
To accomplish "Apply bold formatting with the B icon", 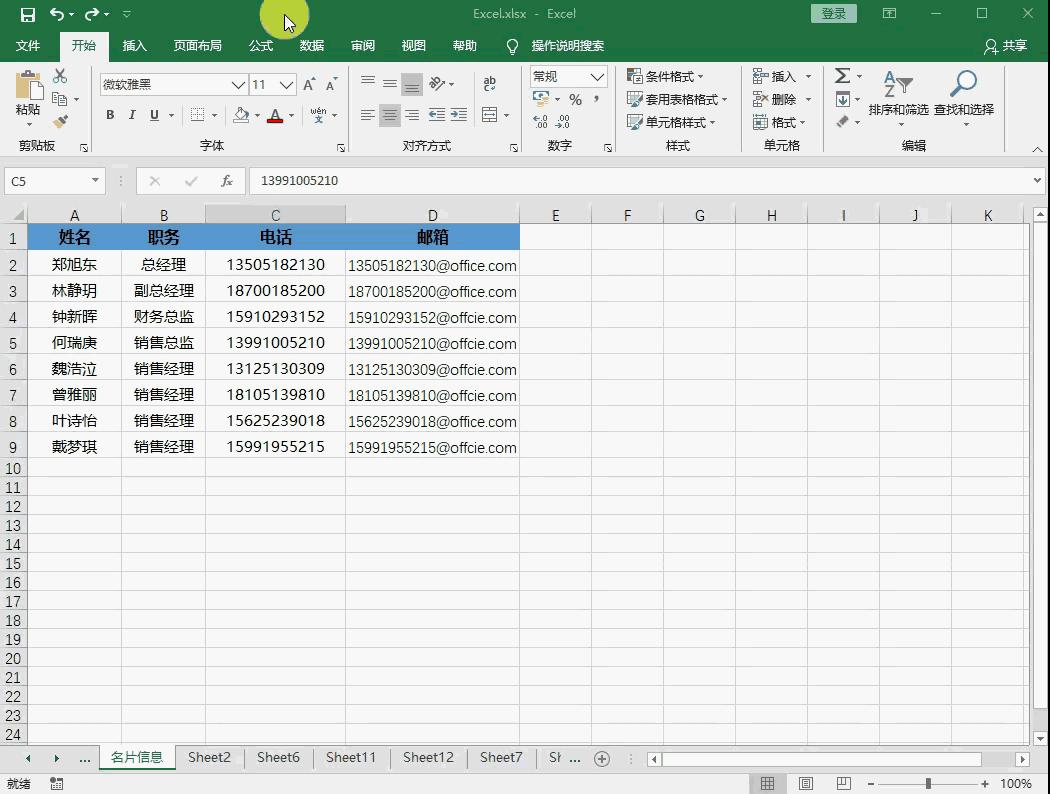I will (x=110, y=115).
